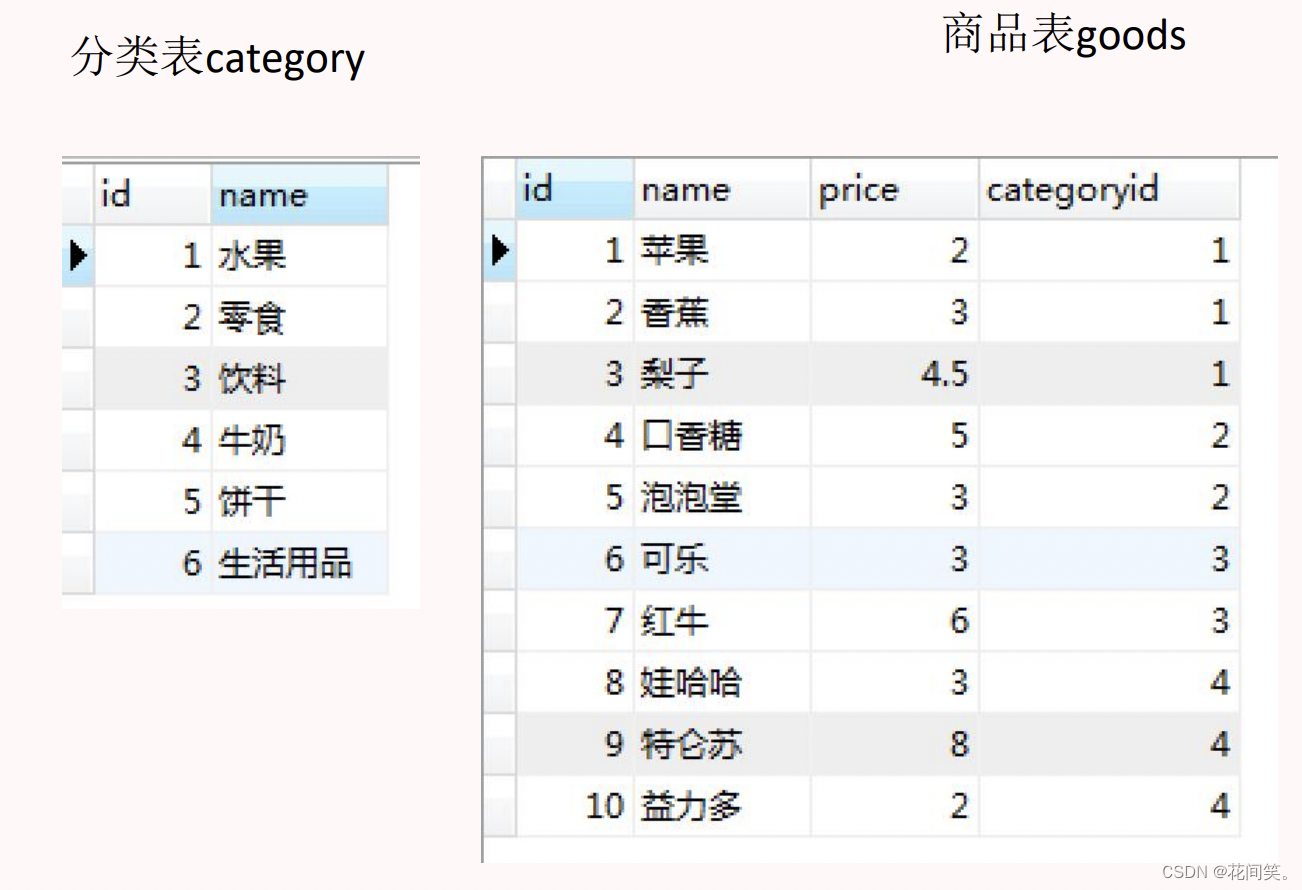This screenshot has height=890, width=1302.
Task: Click the 泡泡堂 cell in goods table
Action: point(722,497)
